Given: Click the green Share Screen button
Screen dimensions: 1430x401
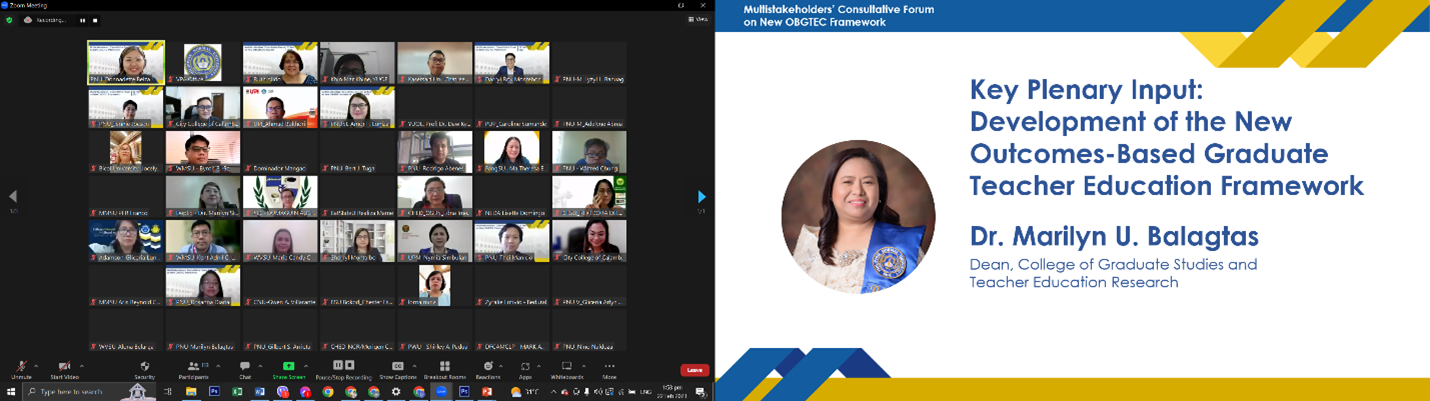Looking at the screenshot, I should (289, 368).
